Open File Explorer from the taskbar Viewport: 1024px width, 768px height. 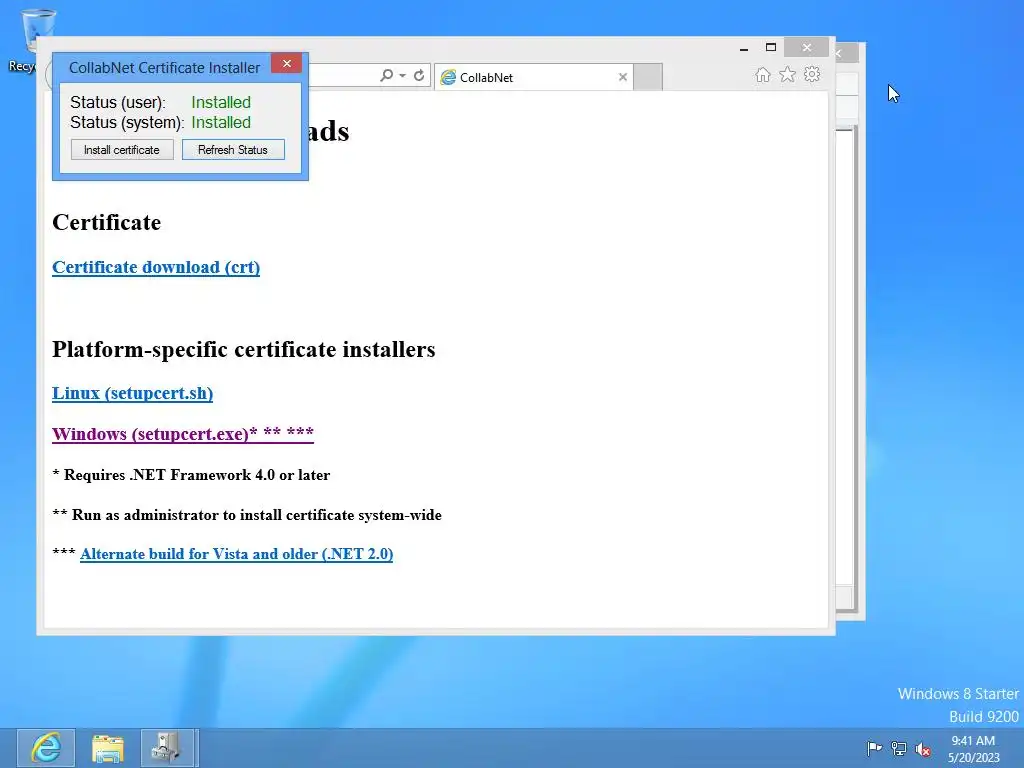click(108, 748)
